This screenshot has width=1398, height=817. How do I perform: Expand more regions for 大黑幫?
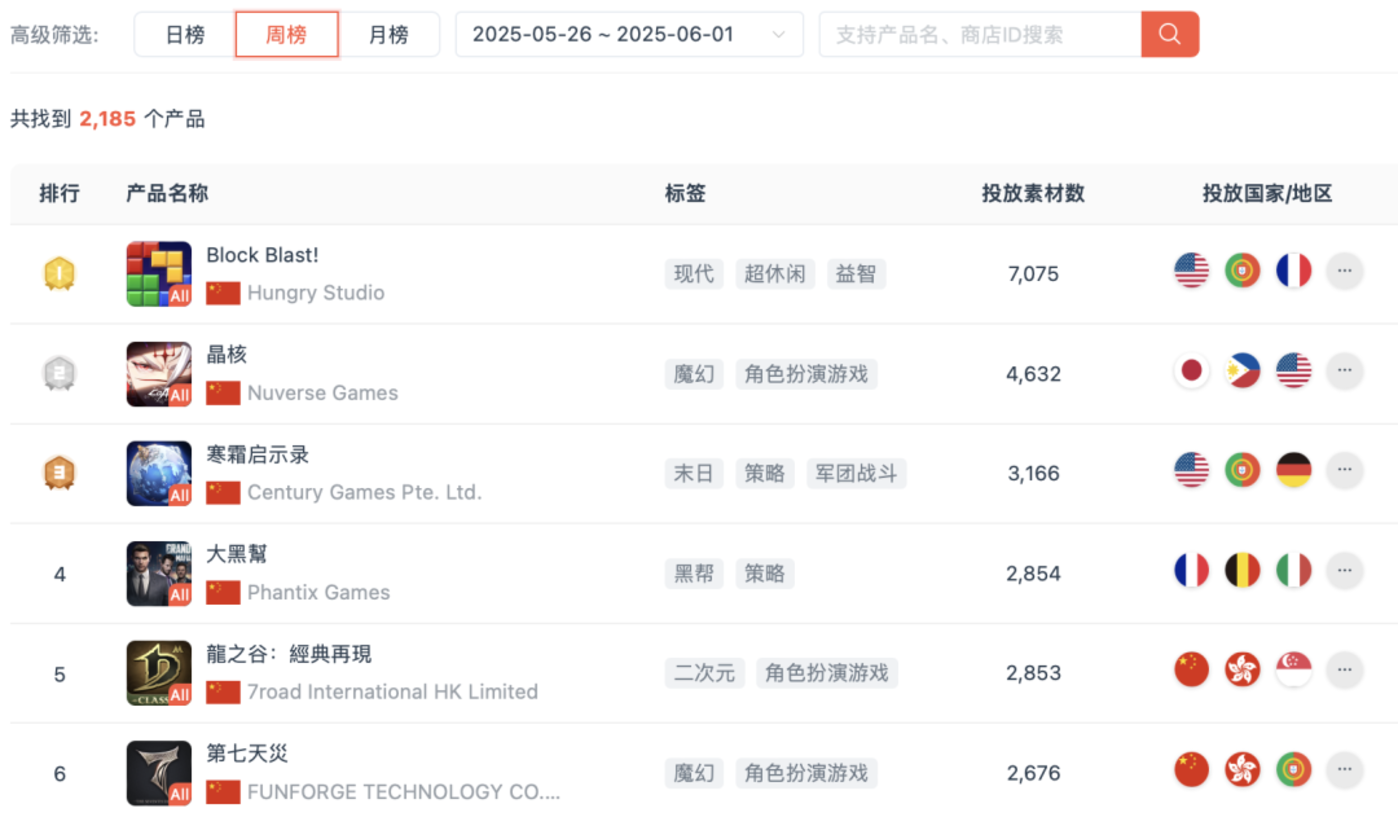click(x=1344, y=571)
